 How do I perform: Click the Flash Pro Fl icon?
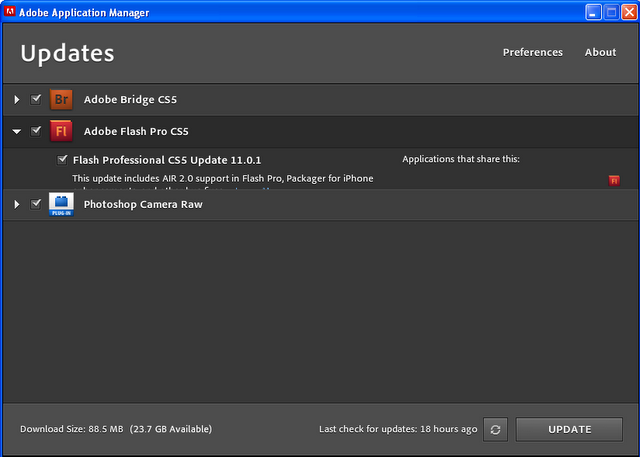(61, 131)
